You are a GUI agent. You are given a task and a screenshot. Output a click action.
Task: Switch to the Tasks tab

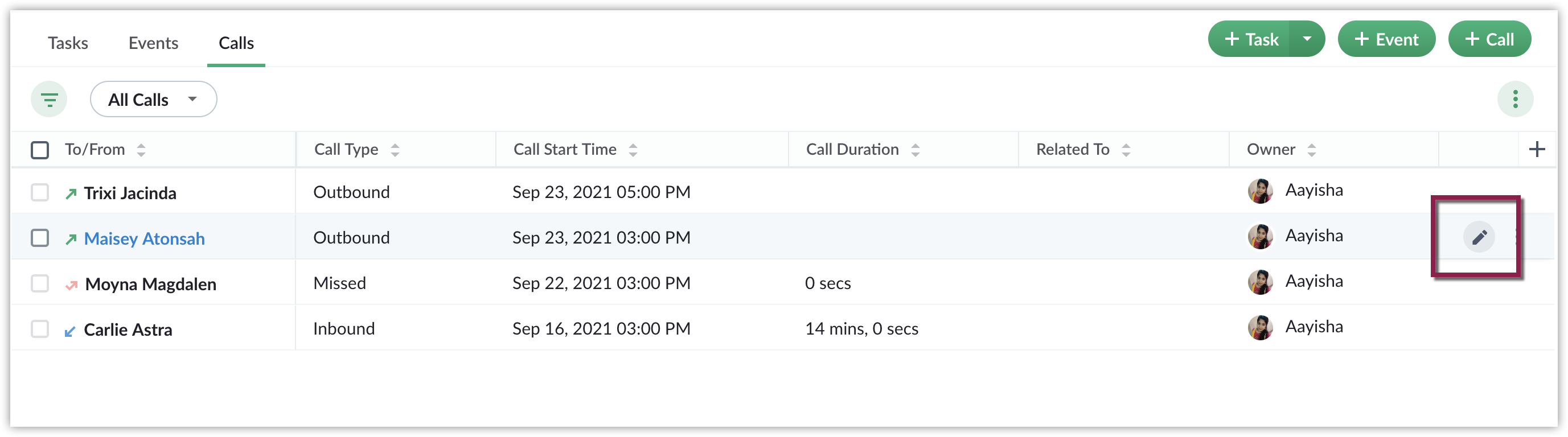68,43
